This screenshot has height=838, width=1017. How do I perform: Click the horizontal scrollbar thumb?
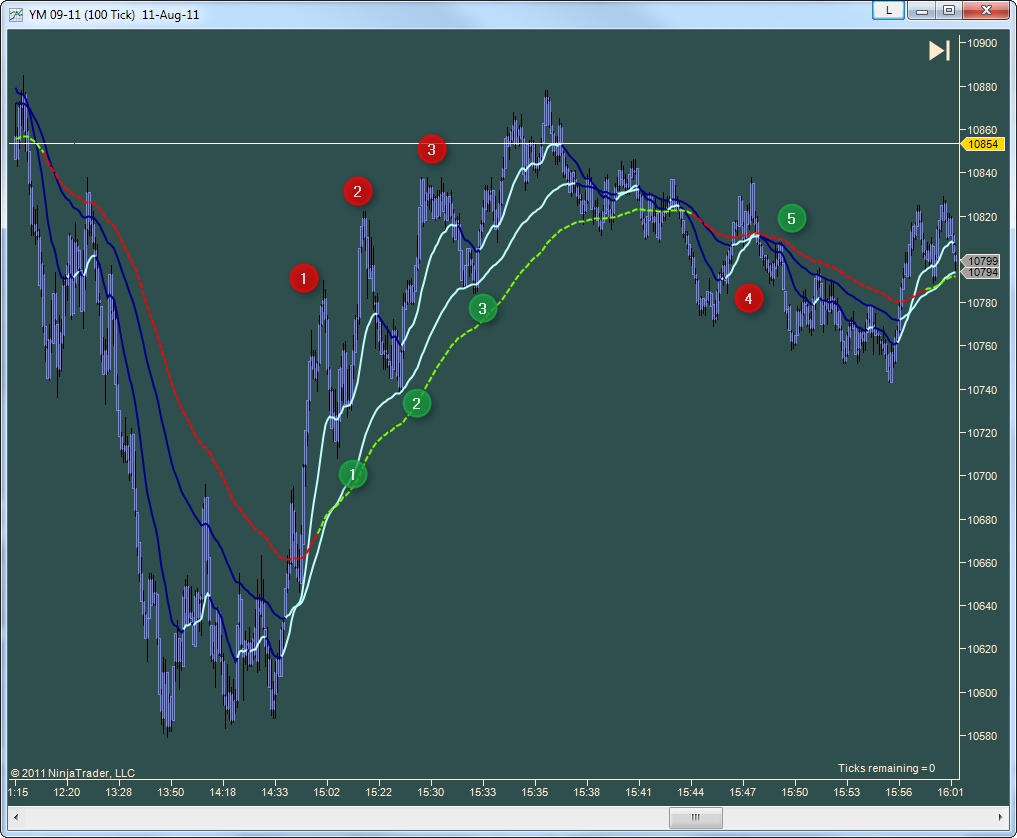pos(695,817)
